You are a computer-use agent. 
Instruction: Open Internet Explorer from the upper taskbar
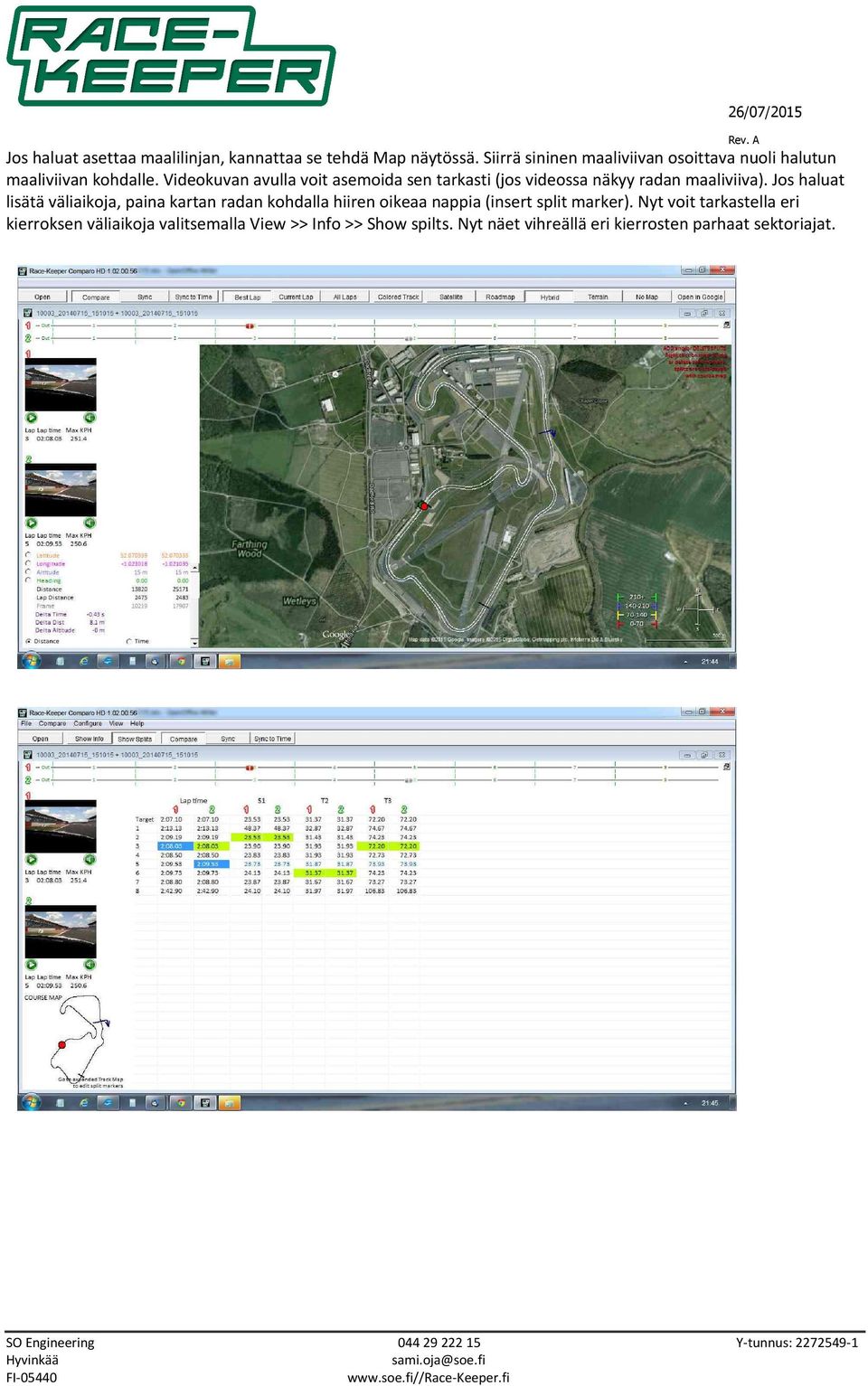coord(84,661)
